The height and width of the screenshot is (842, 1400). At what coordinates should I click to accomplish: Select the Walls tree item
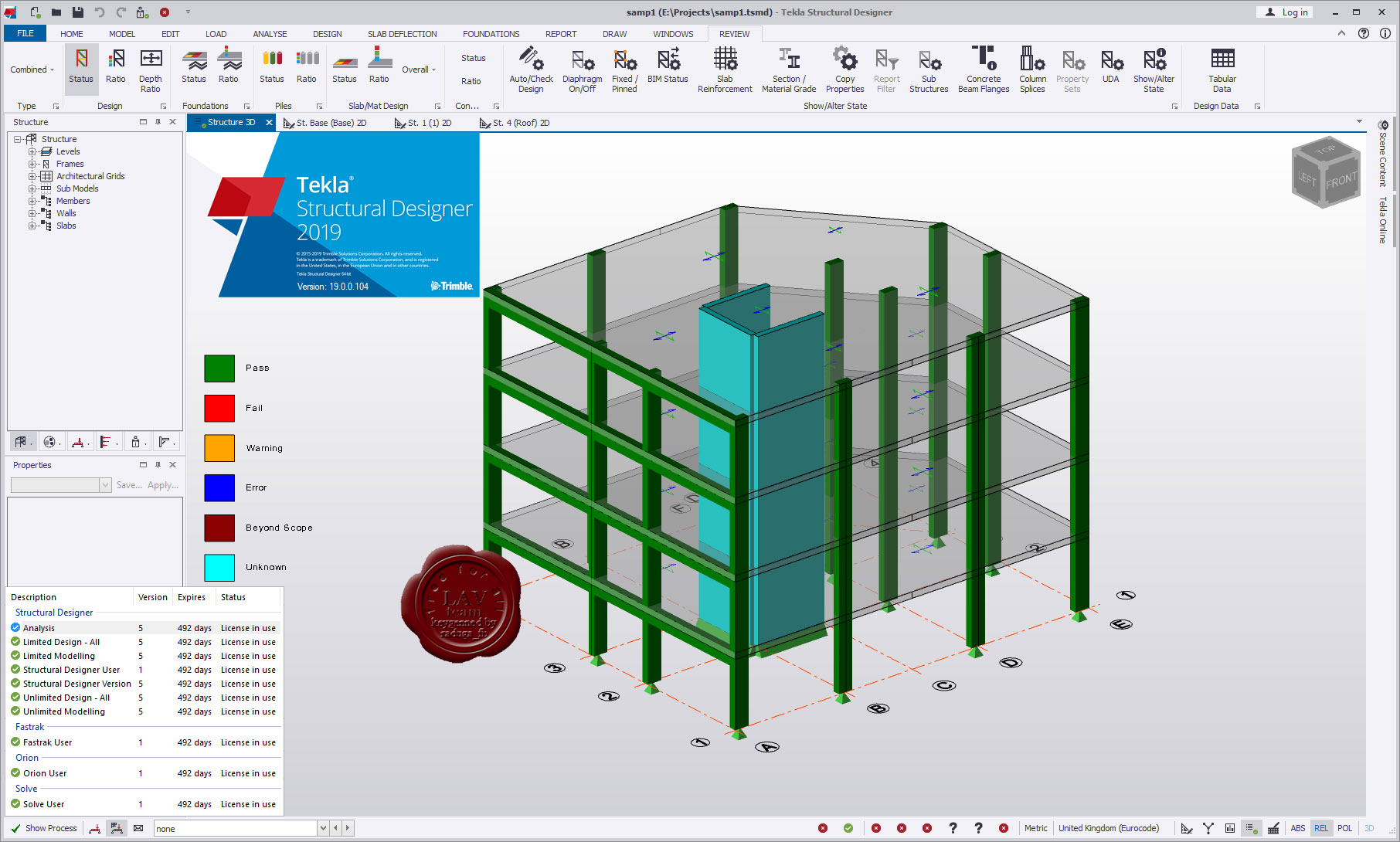click(66, 213)
